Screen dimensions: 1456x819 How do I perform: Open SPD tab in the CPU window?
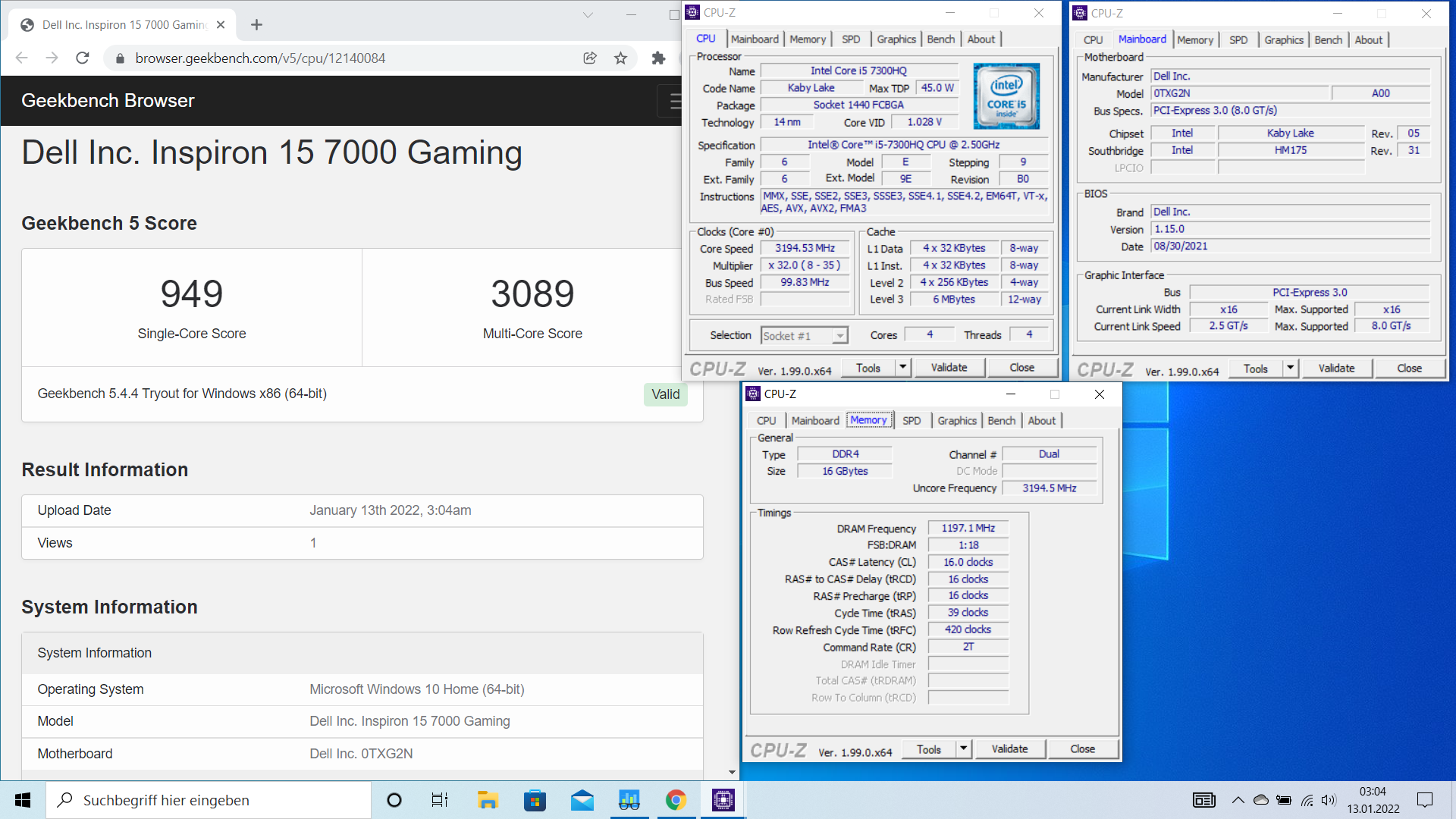[x=851, y=39]
